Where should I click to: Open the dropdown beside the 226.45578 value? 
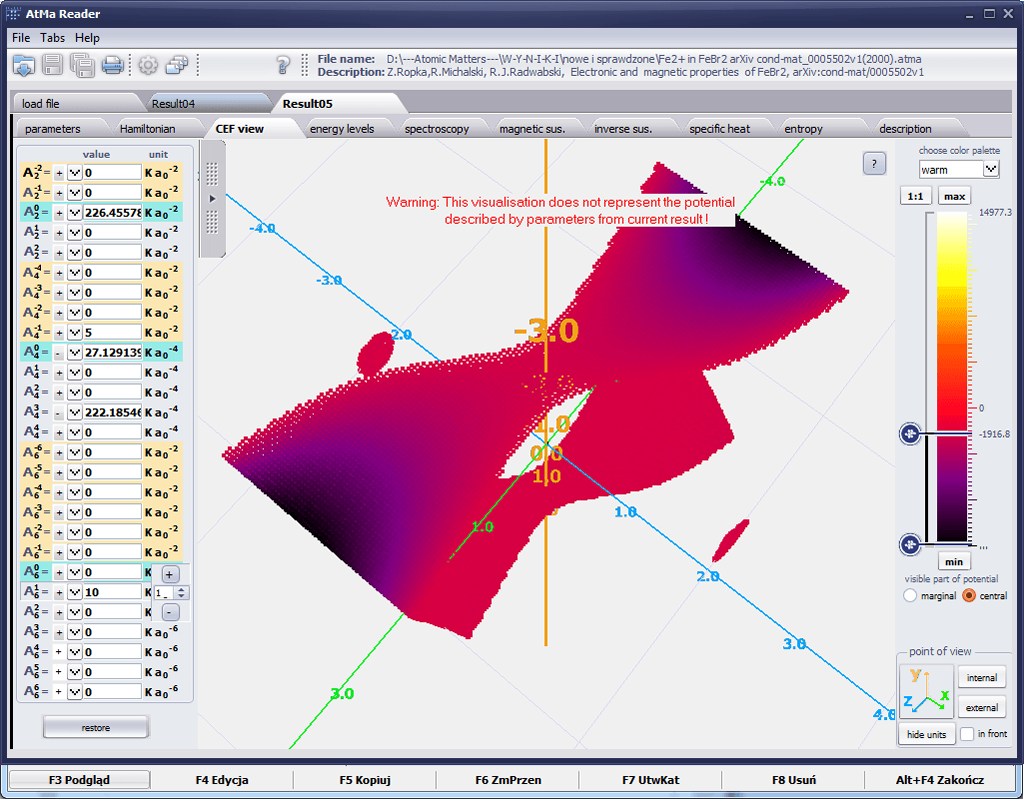point(74,213)
